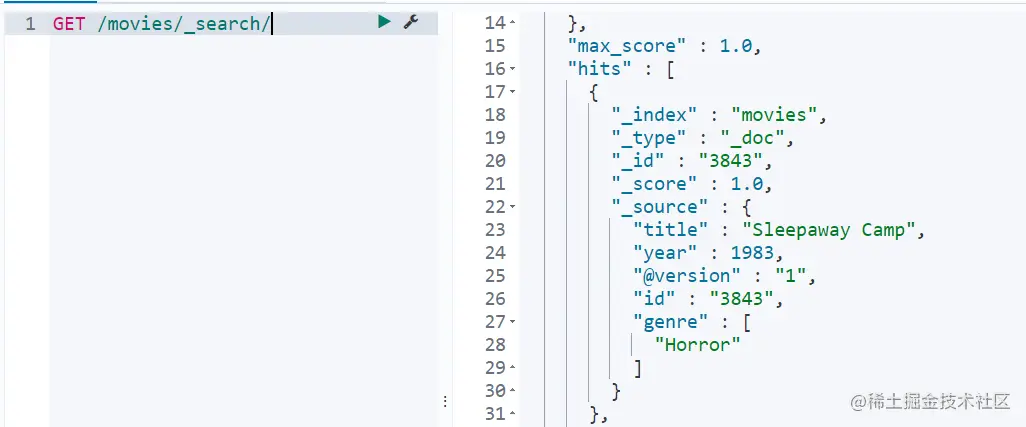Click line number 1 in request editor
This screenshot has width=1026, height=427.
click(x=30, y=24)
